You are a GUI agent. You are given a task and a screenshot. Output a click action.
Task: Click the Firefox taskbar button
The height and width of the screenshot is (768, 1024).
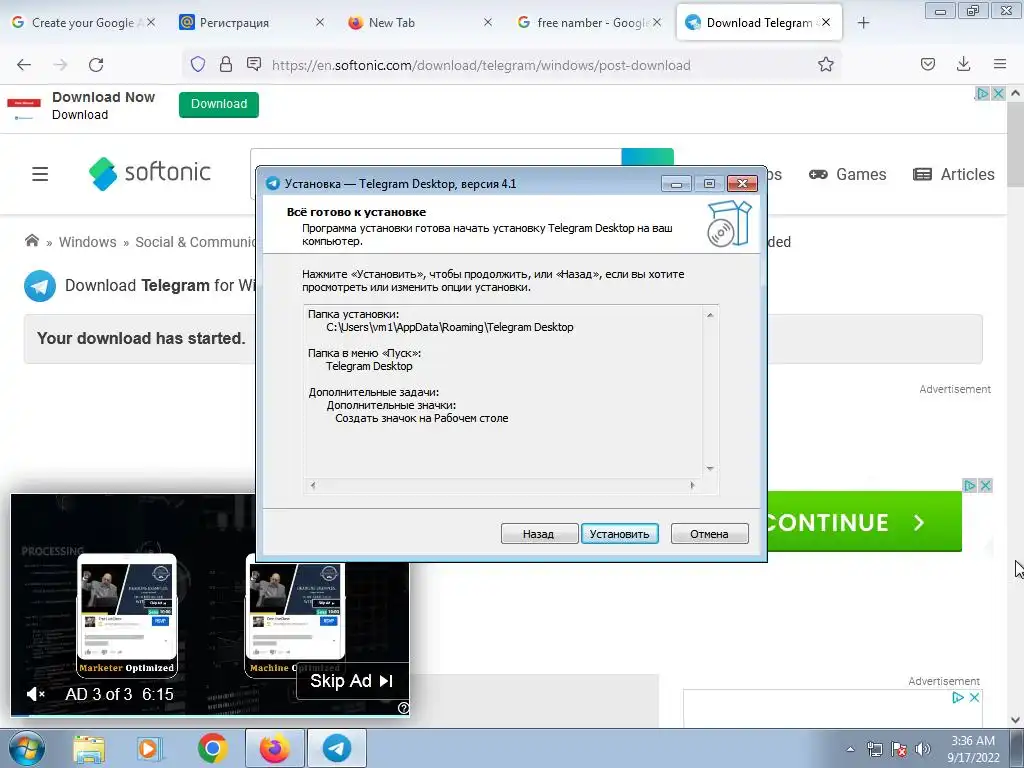[x=274, y=748]
